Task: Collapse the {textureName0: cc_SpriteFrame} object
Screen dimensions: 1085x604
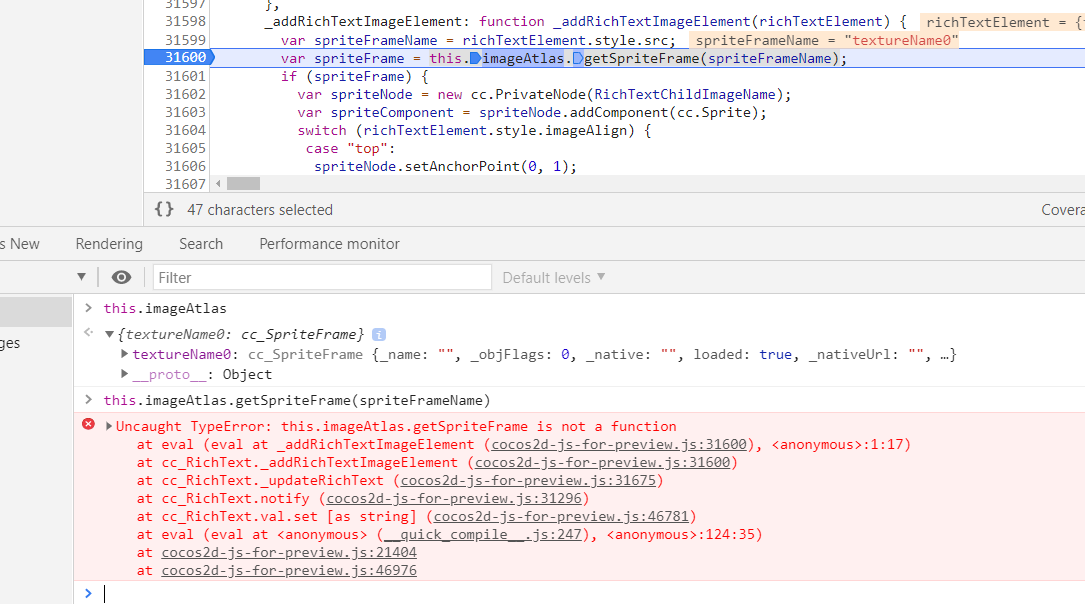Action: (109, 335)
